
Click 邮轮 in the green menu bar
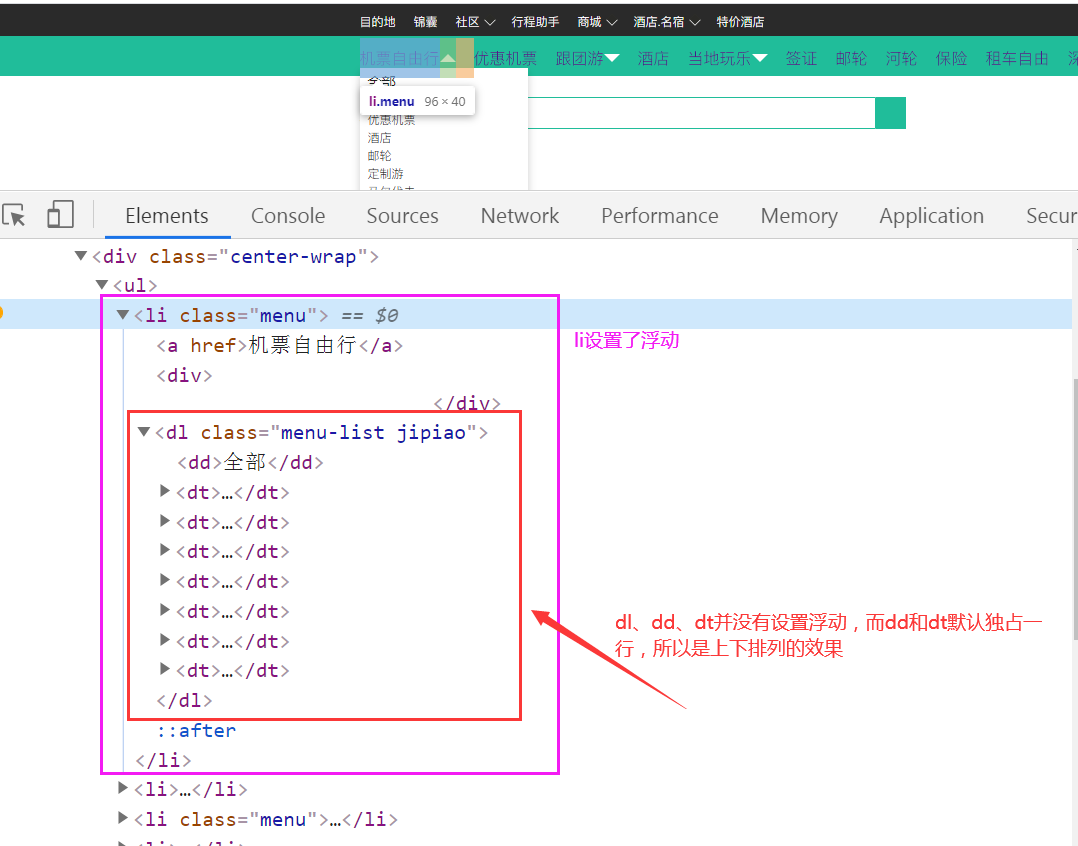(x=851, y=58)
